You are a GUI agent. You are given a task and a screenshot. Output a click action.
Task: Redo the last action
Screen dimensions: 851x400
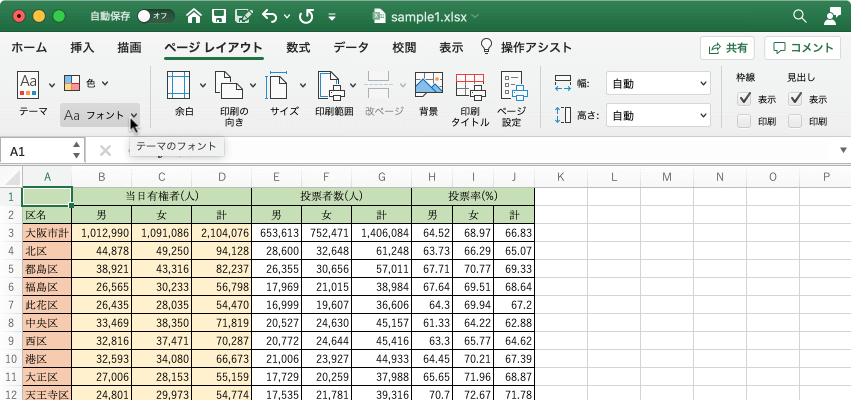307,16
